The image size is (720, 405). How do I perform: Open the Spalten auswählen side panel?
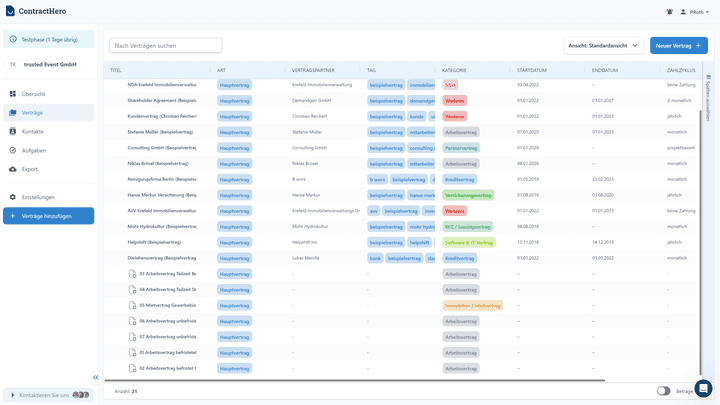click(709, 95)
